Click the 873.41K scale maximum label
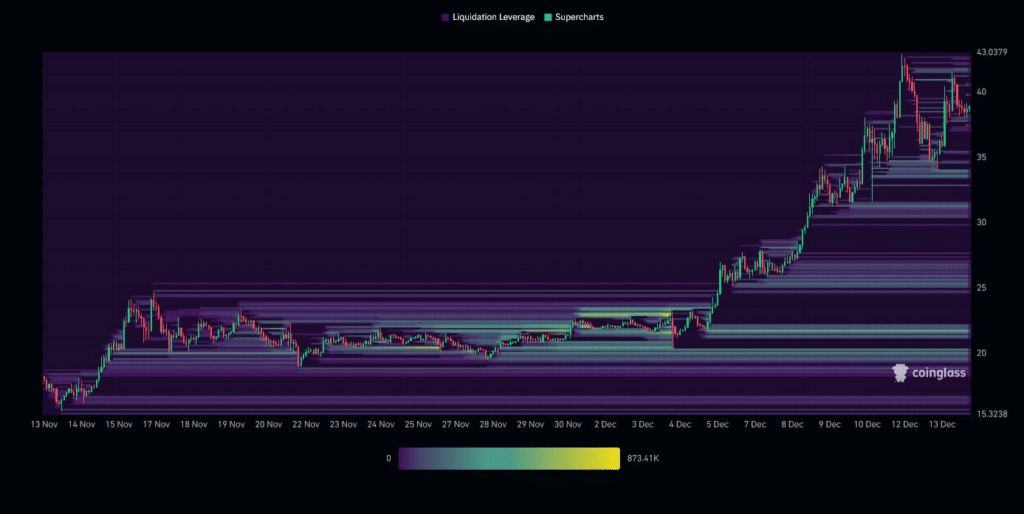The width and height of the screenshot is (1024, 514). tap(643, 458)
